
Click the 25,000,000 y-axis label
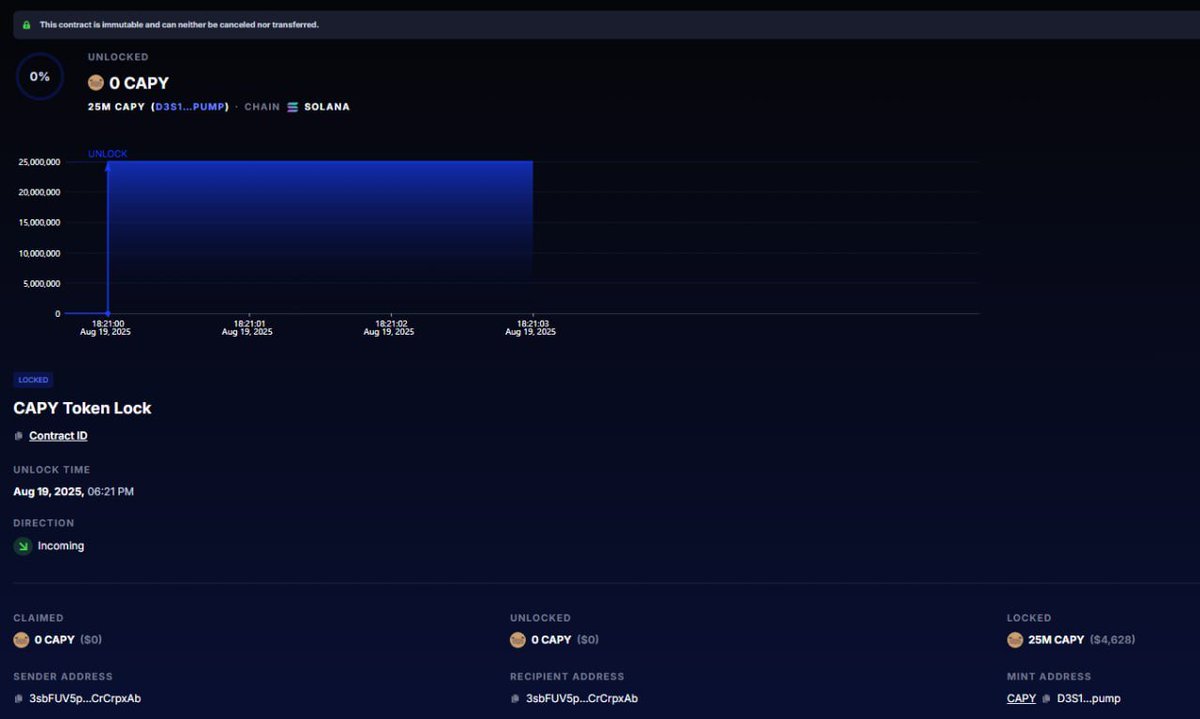38,162
